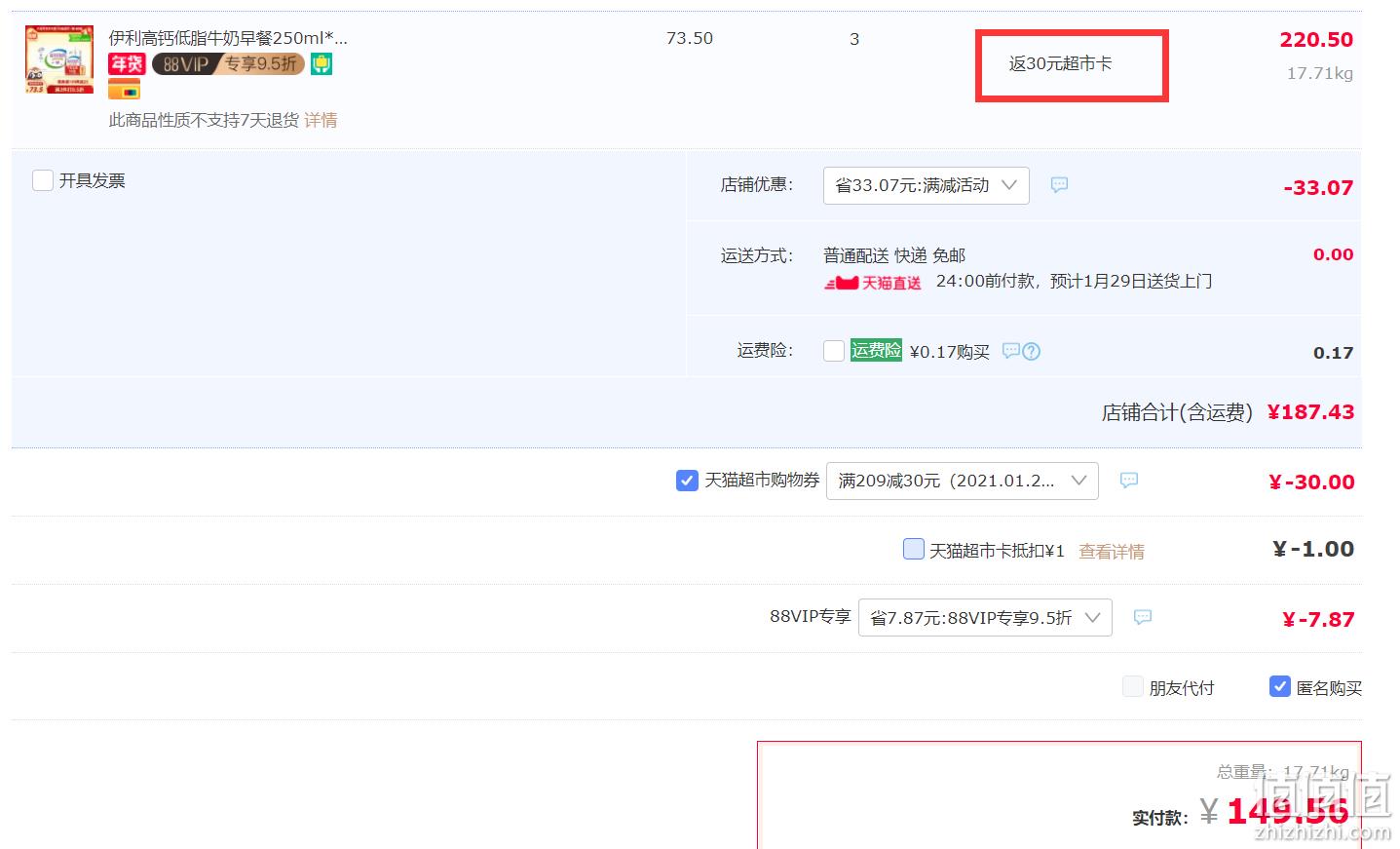Open the question mark help icon for 运费险
1400x849 pixels.
pyautogui.click(x=1032, y=351)
